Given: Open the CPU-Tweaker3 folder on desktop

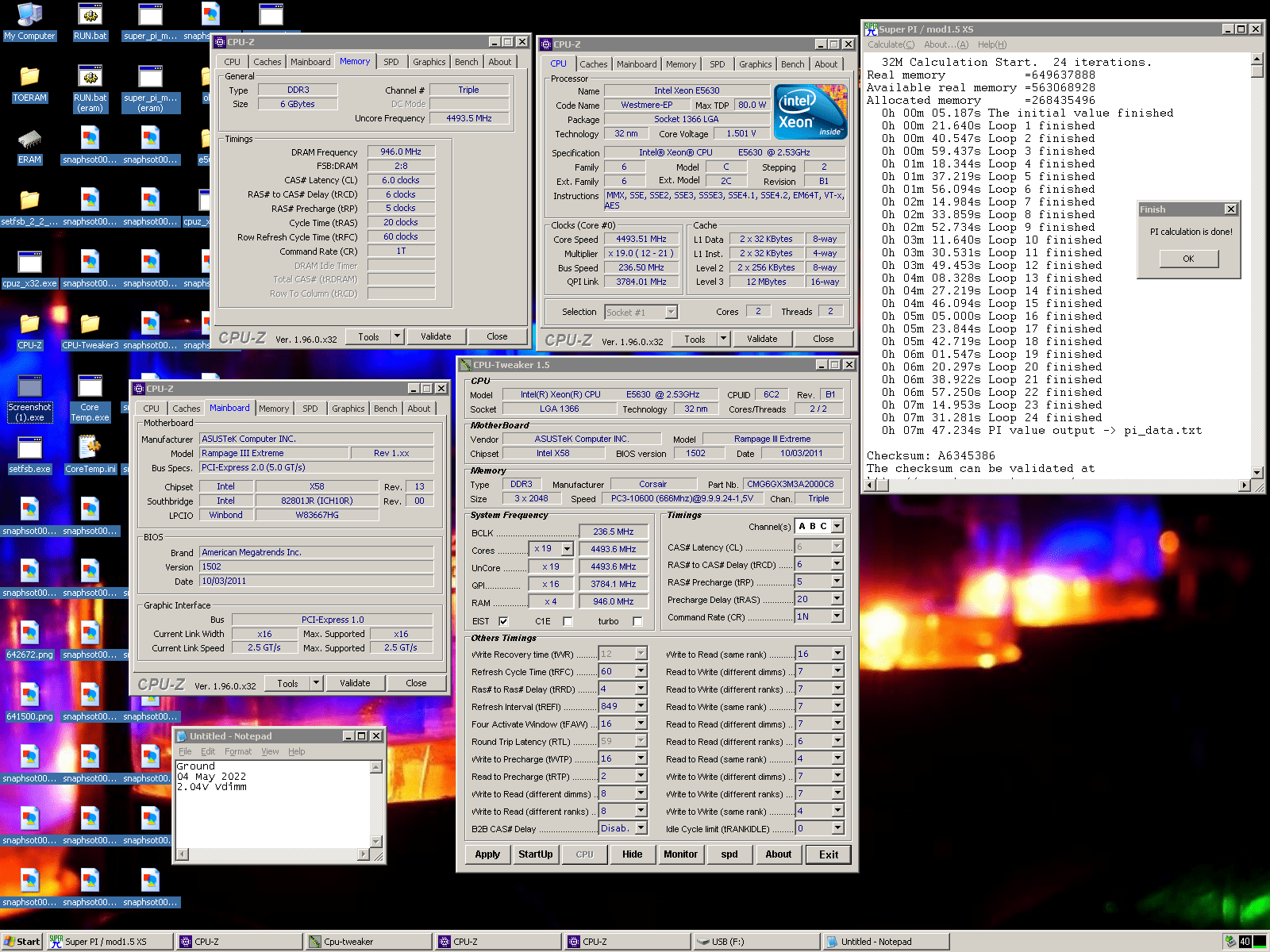Looking at the screenshot, I should (90, 324).
